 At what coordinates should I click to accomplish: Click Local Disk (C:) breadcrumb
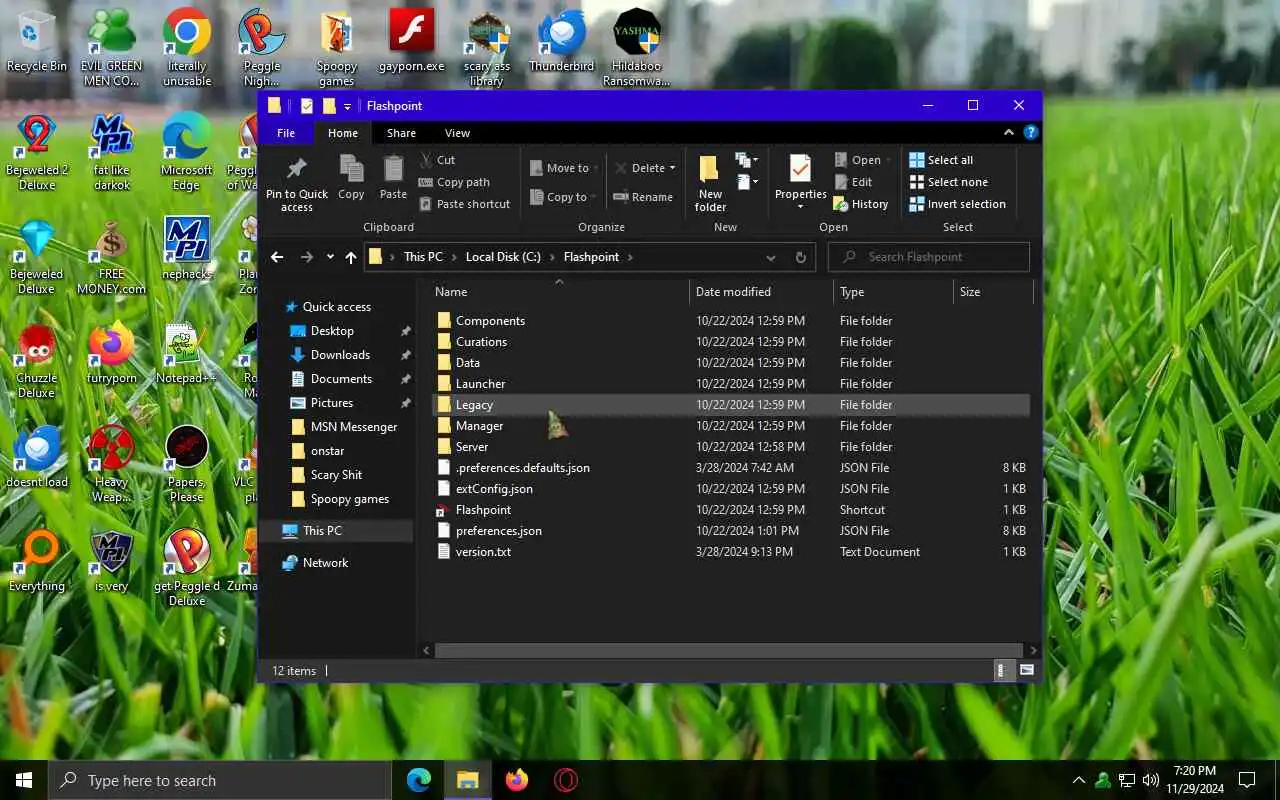point(503,257)
